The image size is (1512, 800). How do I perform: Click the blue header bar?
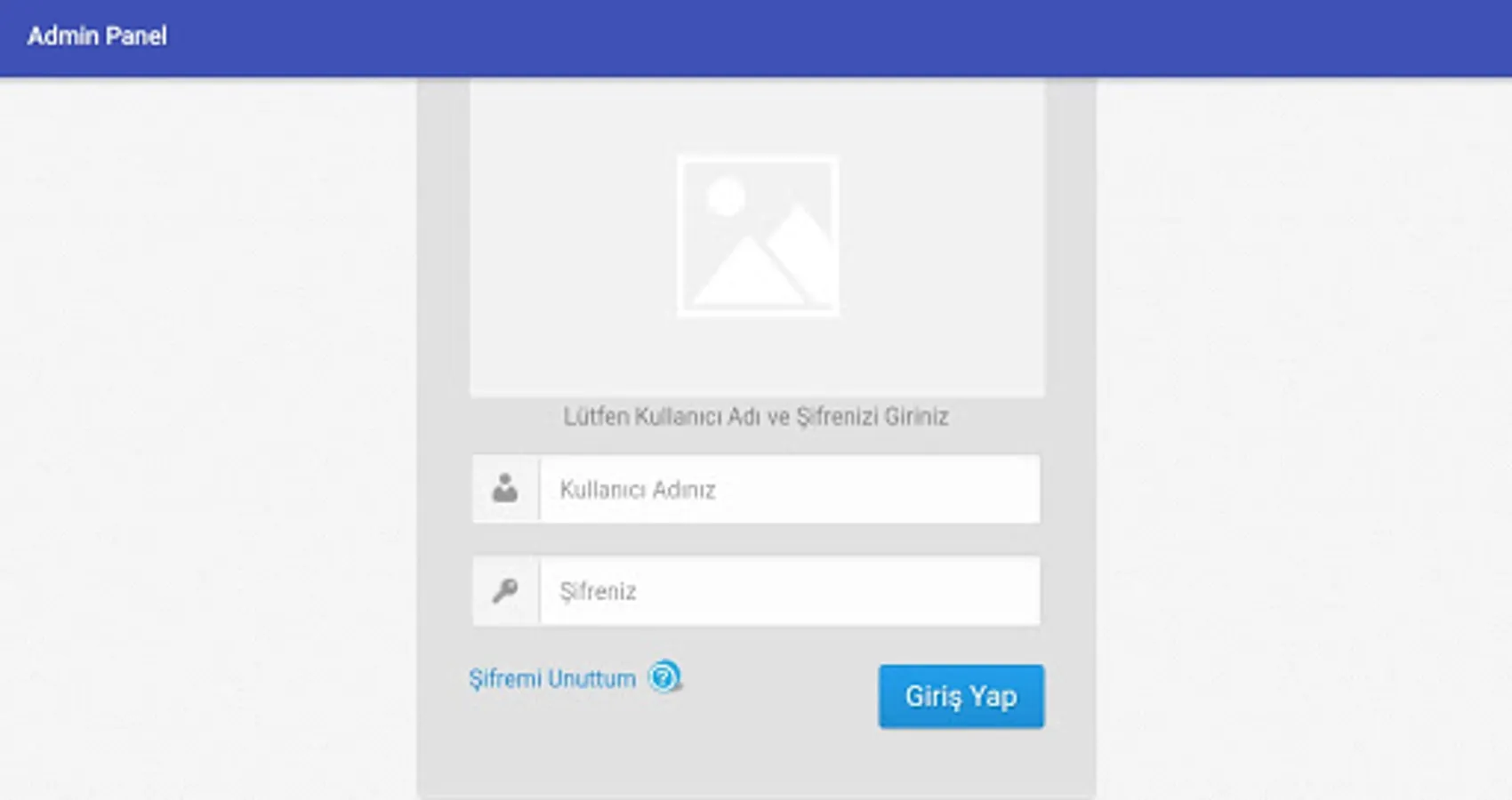pyautogui.click(x=756, y=37)
